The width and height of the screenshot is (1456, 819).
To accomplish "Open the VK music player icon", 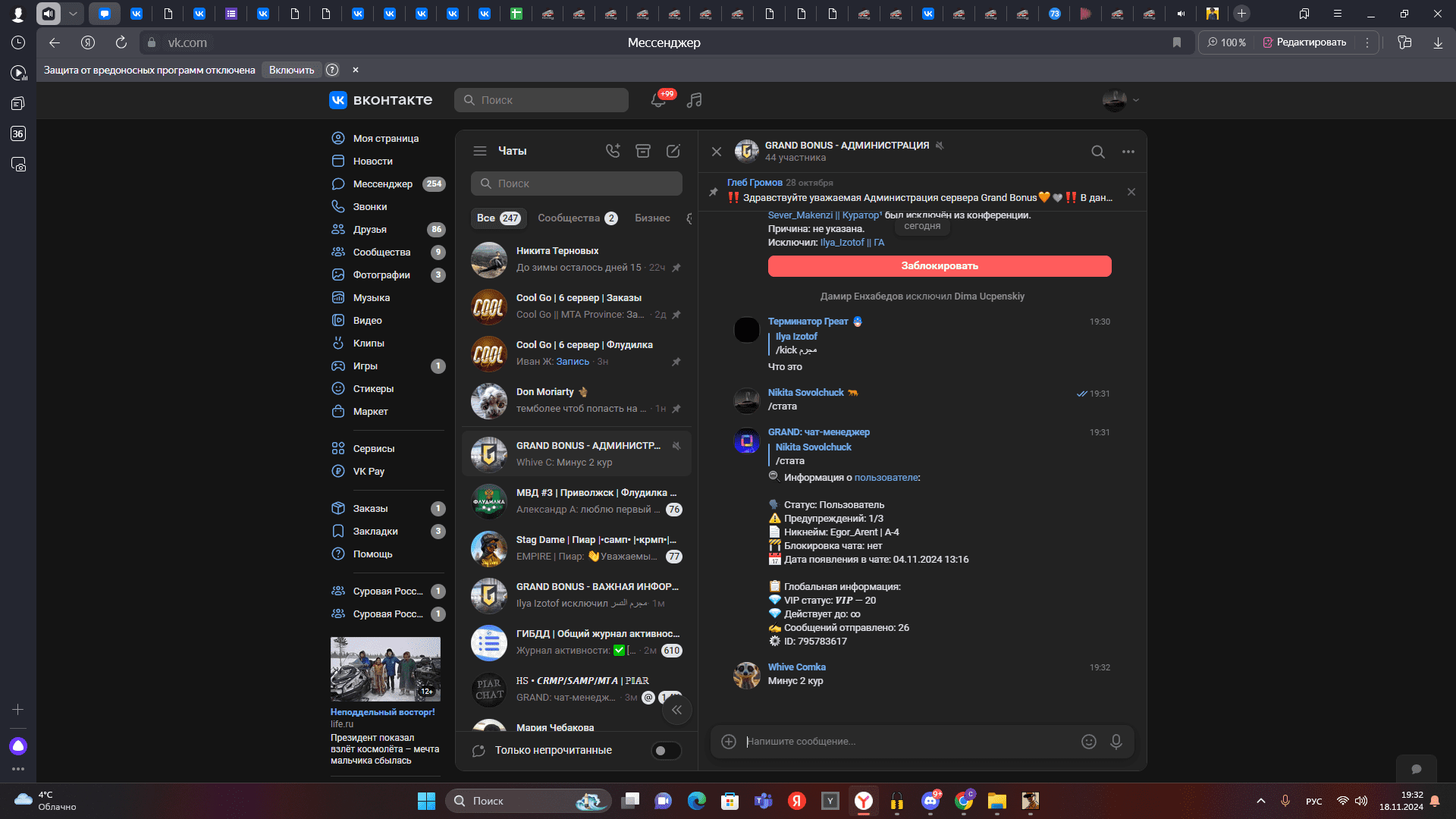I will point(695,100).
